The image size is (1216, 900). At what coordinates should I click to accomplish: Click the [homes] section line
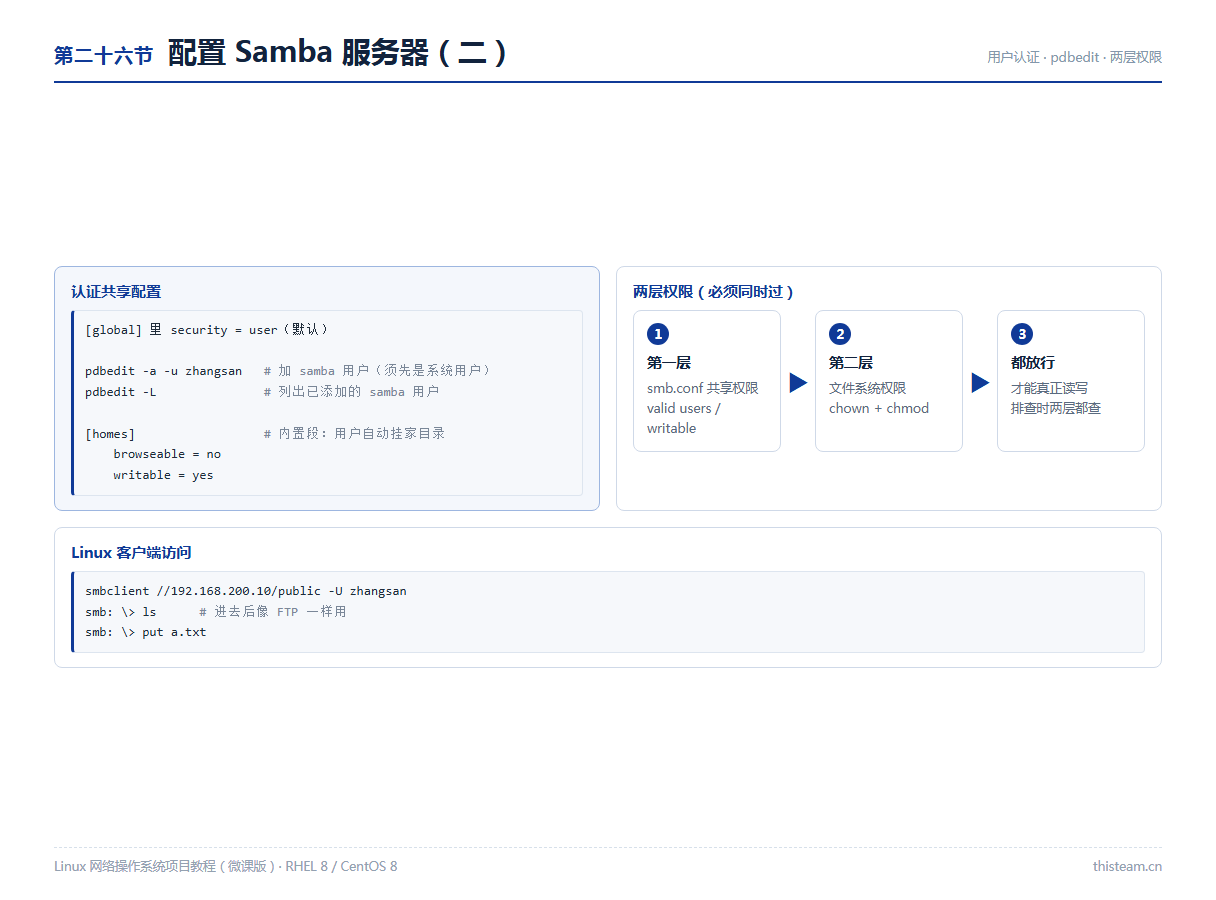pos(110,434)
